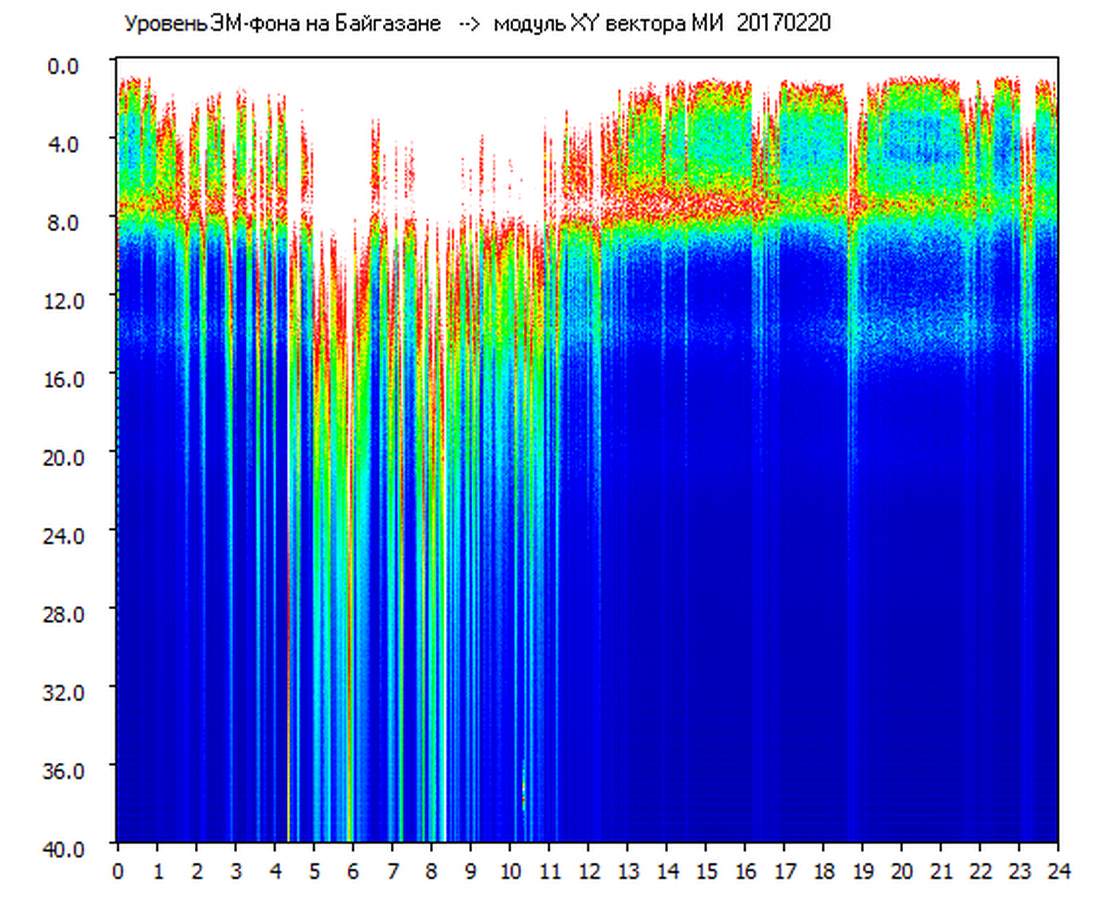Click the chart title about Байгазан EM background
The width and height of the screenshot is (1096, 900).
[x=282, y=24]
